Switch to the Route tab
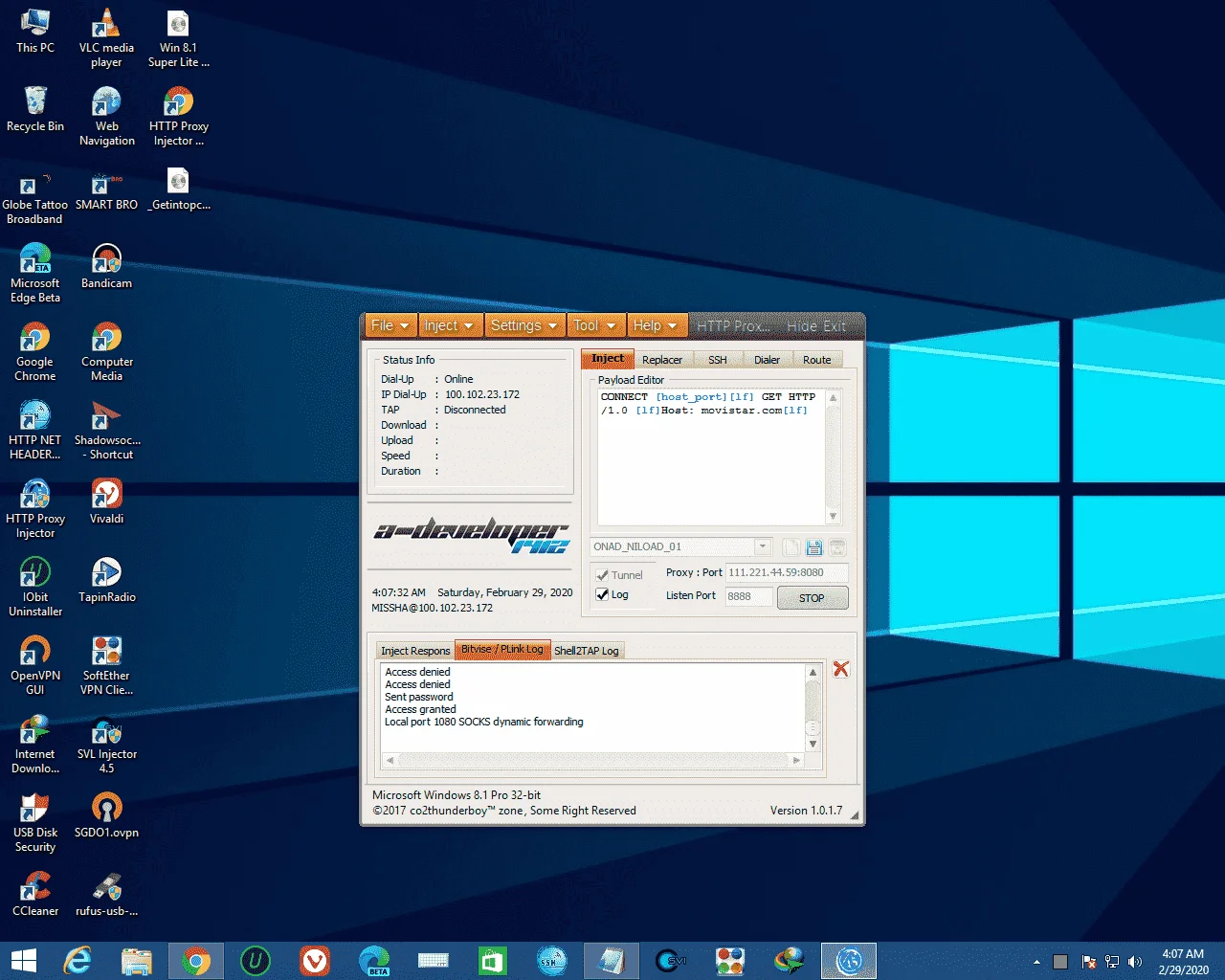 (x=817, y=360)
